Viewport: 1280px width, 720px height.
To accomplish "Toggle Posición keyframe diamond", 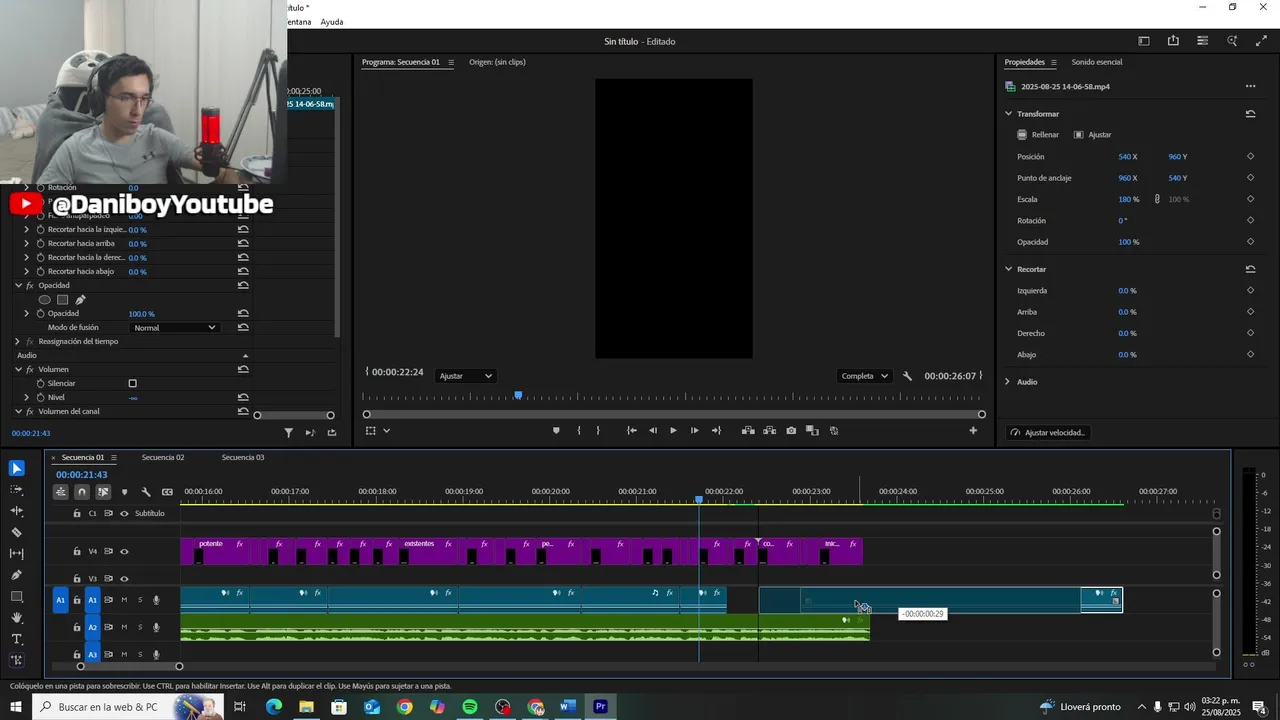I will pos(1250,157).
